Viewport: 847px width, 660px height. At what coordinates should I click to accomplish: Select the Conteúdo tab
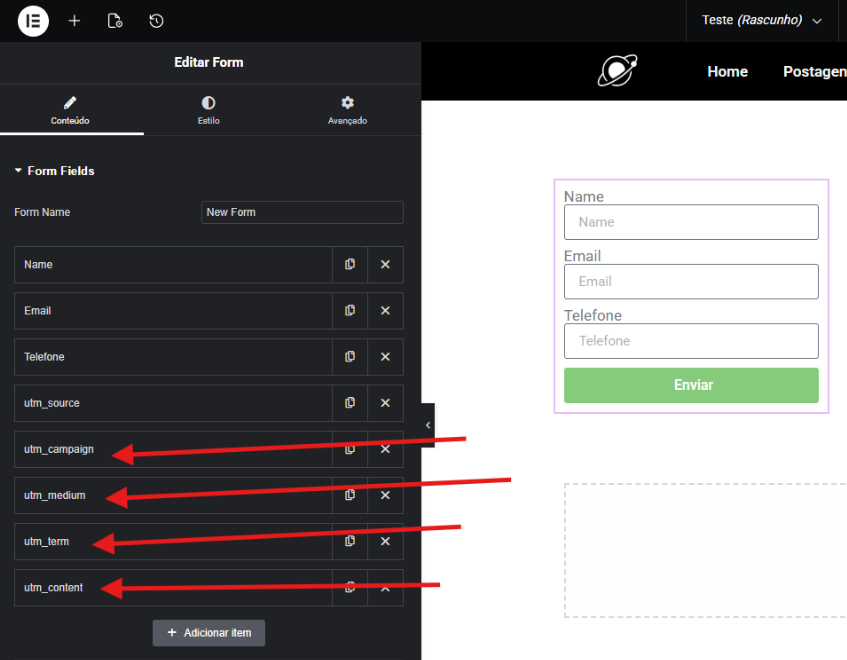click(x=70, y=110)
